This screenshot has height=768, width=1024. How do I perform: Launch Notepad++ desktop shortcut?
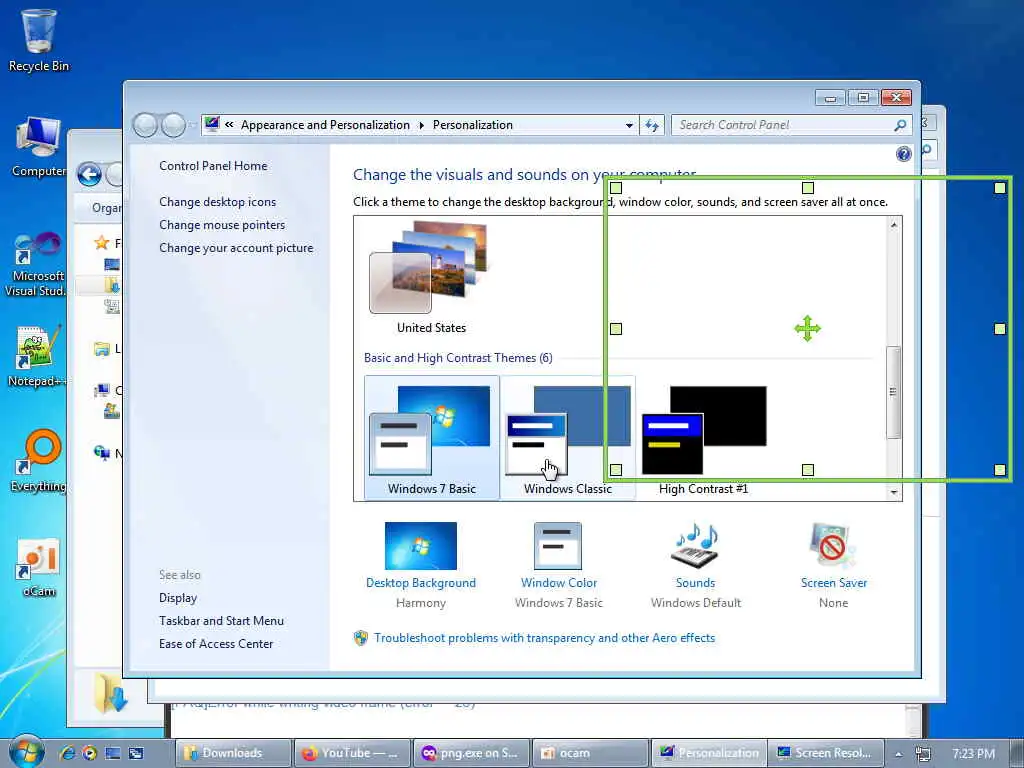(x=36, y=355)
